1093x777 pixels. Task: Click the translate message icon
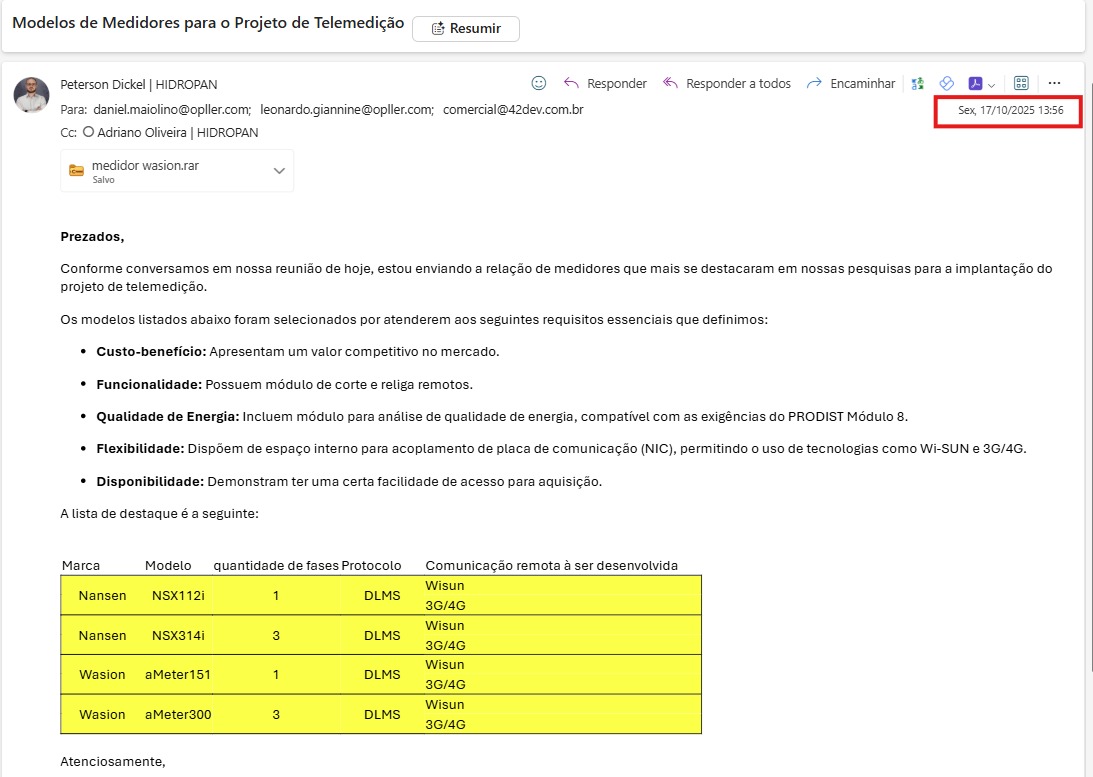918,84
